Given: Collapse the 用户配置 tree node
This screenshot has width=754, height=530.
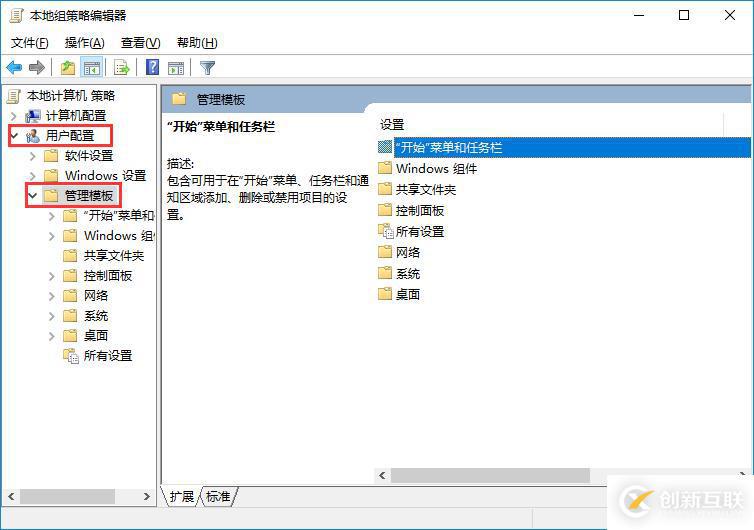Looking at the screenshot, I should coord(14,136).
